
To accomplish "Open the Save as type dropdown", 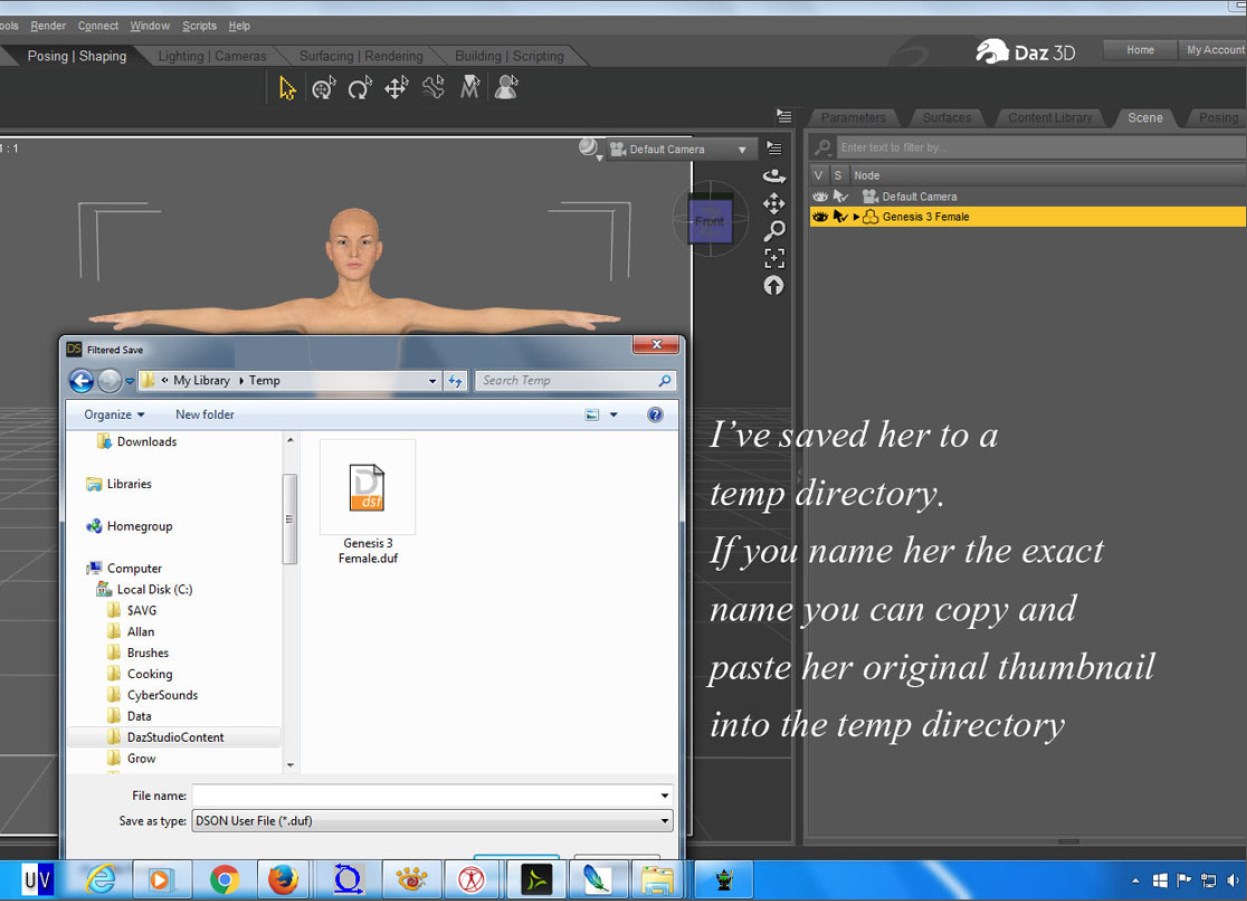I will coord(432,821).
